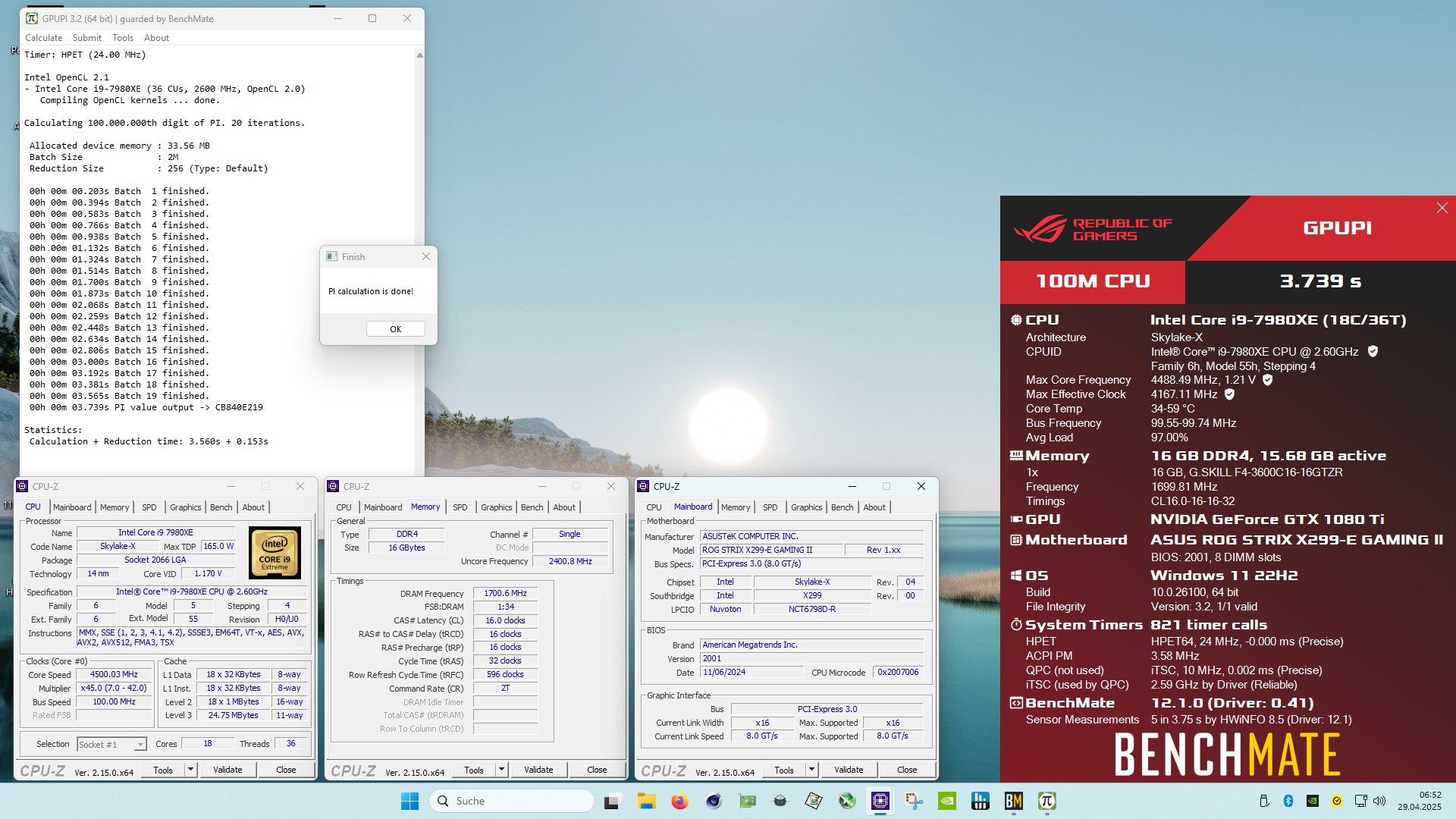1456x819 pixels.
Task: Open the Cinebench sphere icon in taskbar
Action: click(x=714, y=801)
